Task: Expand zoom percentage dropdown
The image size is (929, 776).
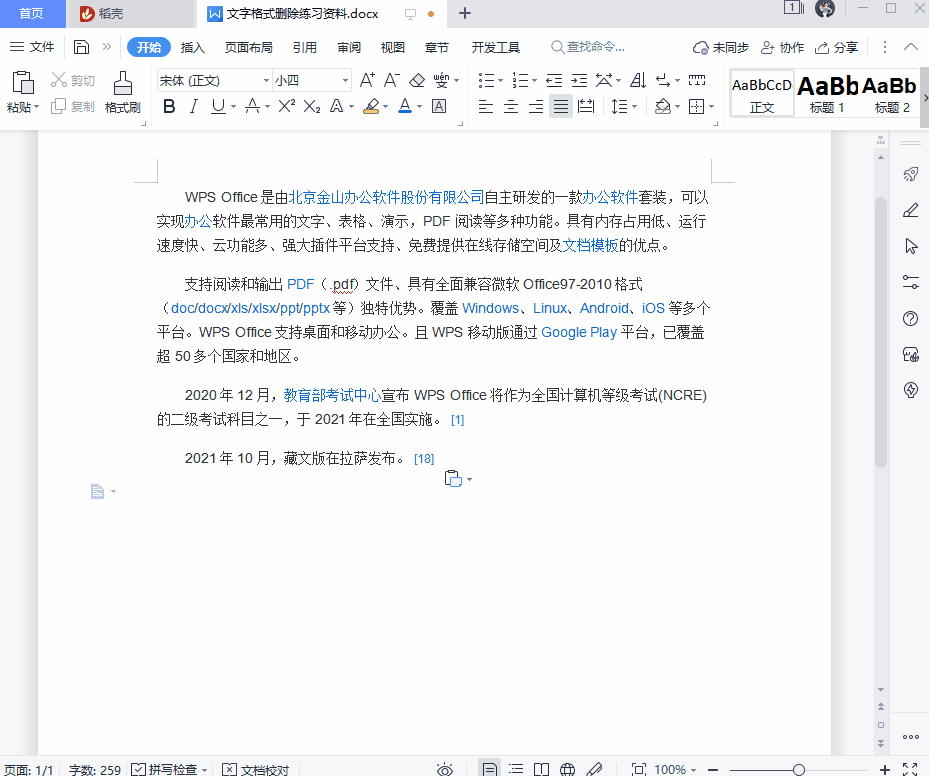Action: [693, 769]
